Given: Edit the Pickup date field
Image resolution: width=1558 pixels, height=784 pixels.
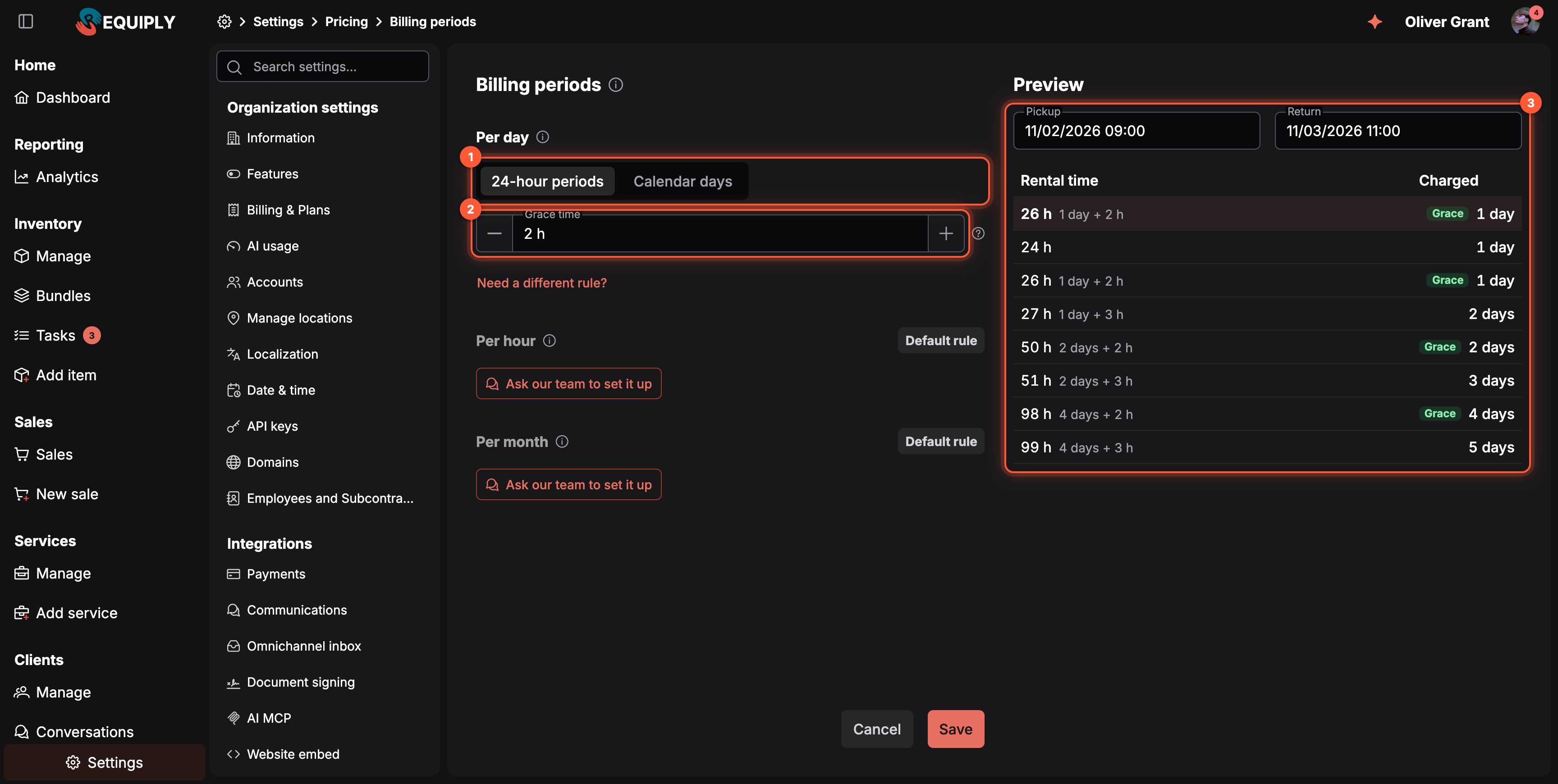Looking at the screenshot, I should (x=1136, y=131).
